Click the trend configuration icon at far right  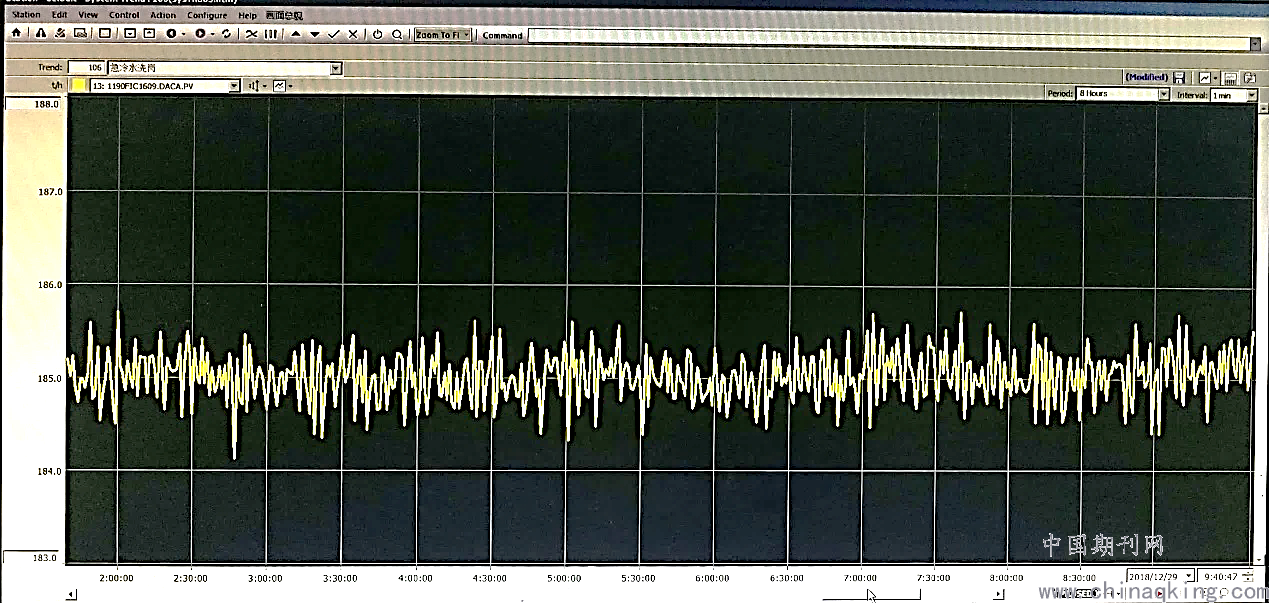point(1249,78)
